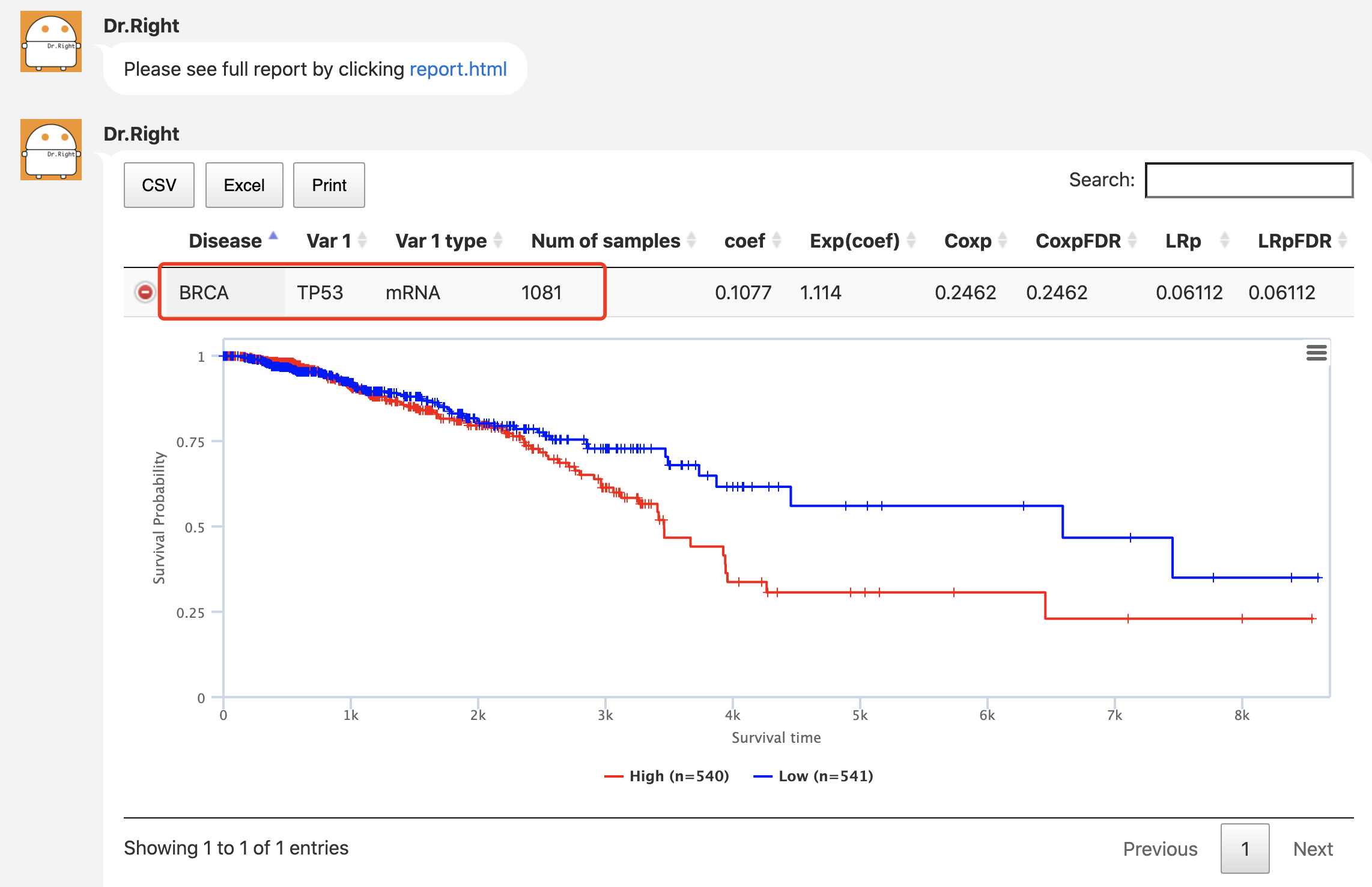Screen dimensions: 1372x887
Task: Export the table to Excel
Action: point(244,185)
